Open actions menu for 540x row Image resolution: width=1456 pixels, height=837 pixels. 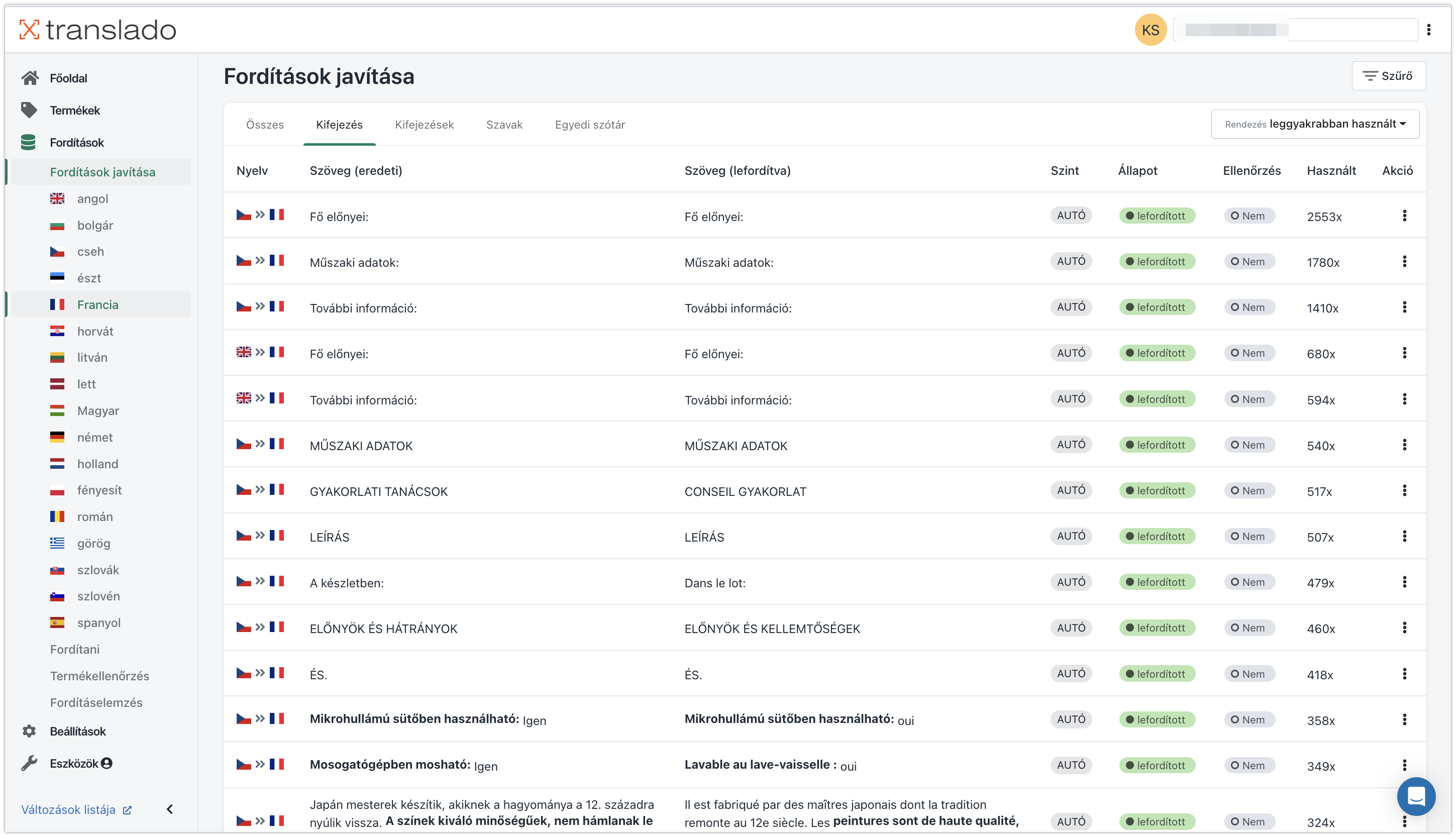pyautogui.click(x=1404, y=445)
